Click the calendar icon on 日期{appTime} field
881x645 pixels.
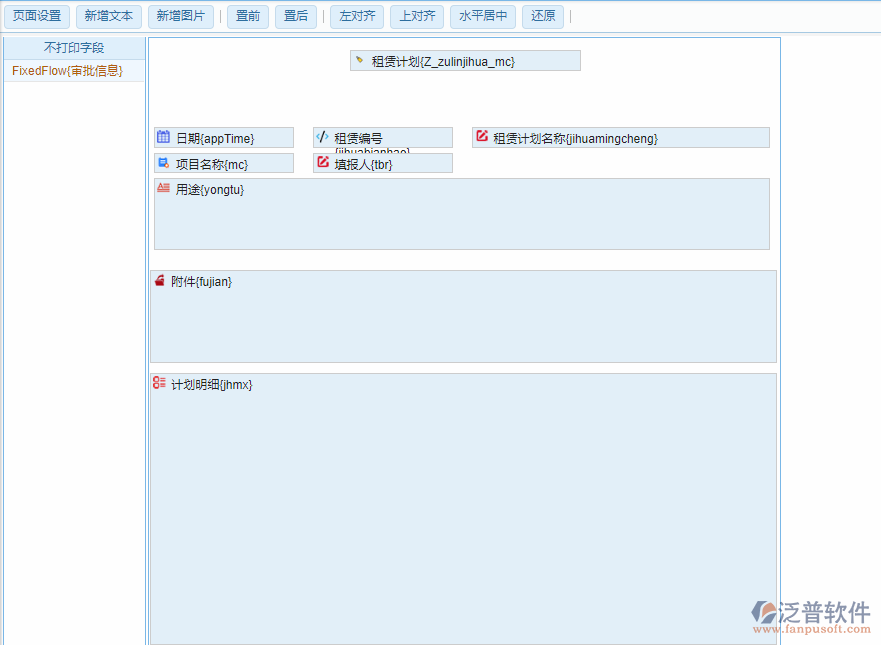[162, 137]
